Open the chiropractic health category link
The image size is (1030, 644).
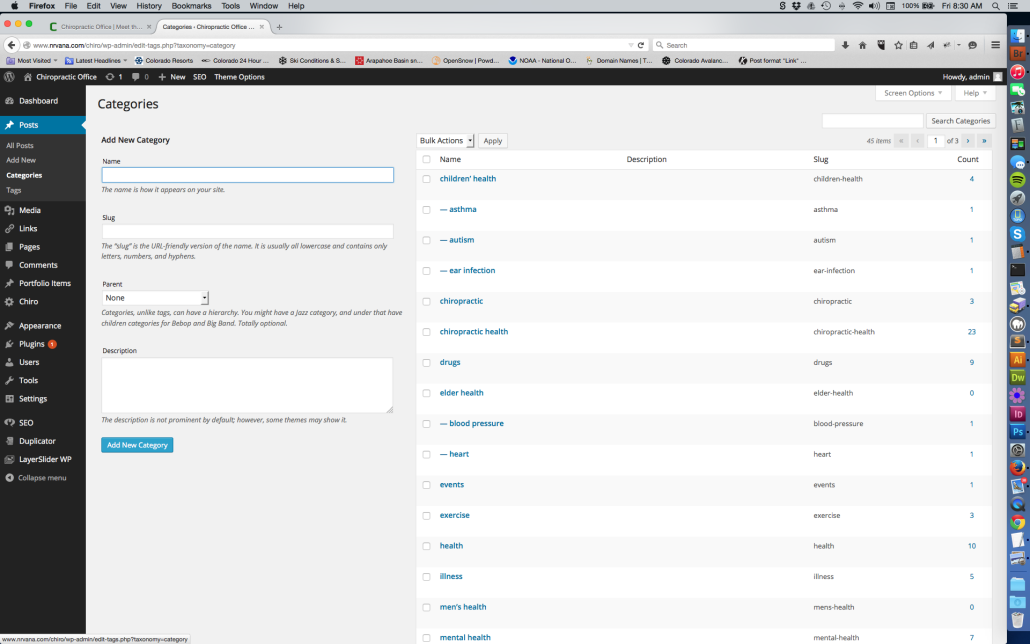click(x=474, y=332)
